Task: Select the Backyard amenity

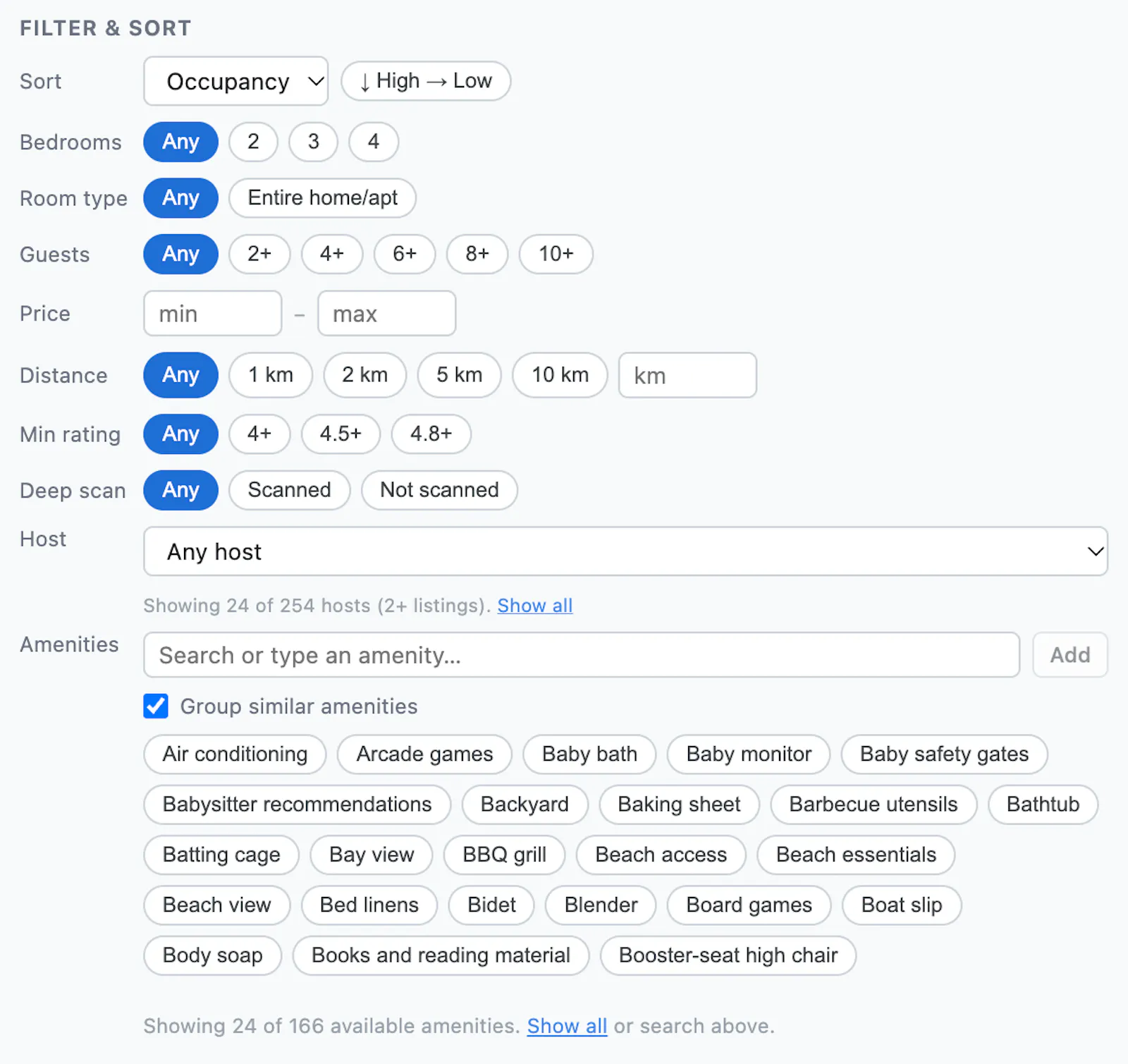Action: (525, 805)
